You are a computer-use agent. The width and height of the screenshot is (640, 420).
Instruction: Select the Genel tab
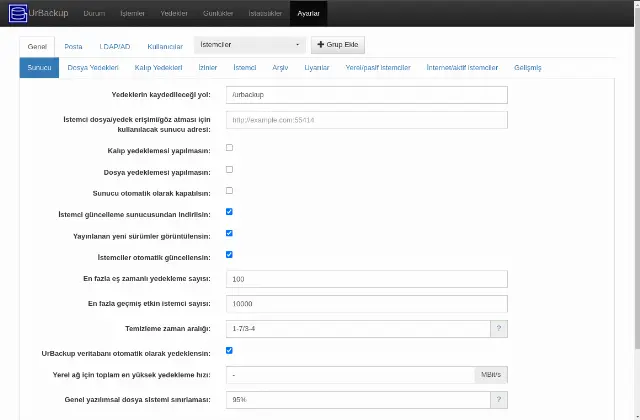tap(37, 47)
